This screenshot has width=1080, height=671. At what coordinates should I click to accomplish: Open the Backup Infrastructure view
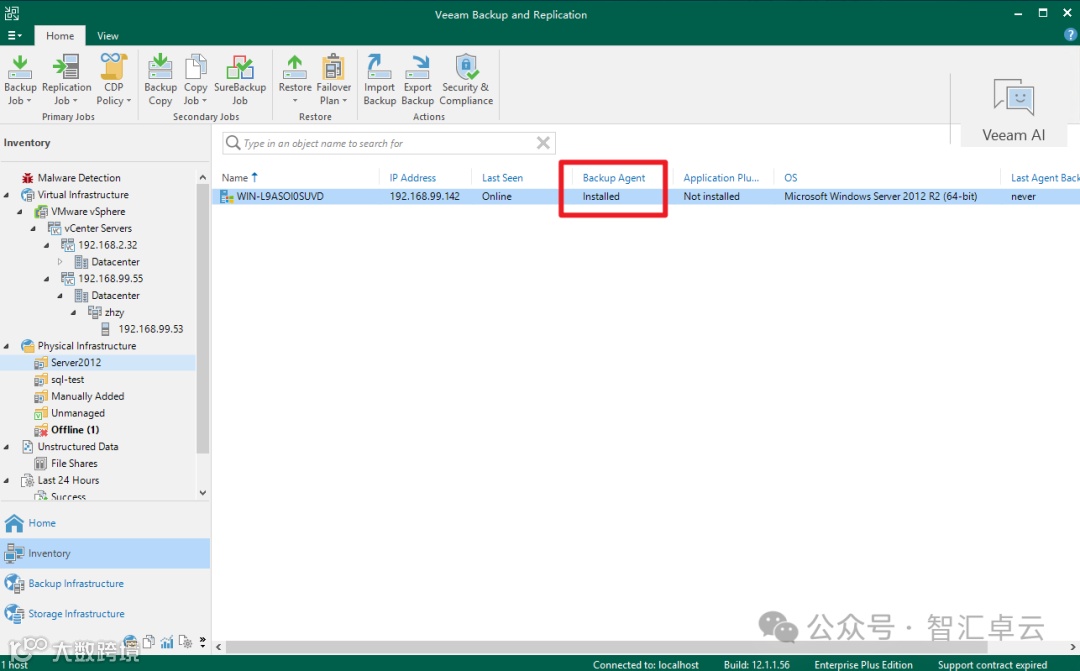(105, 584)
